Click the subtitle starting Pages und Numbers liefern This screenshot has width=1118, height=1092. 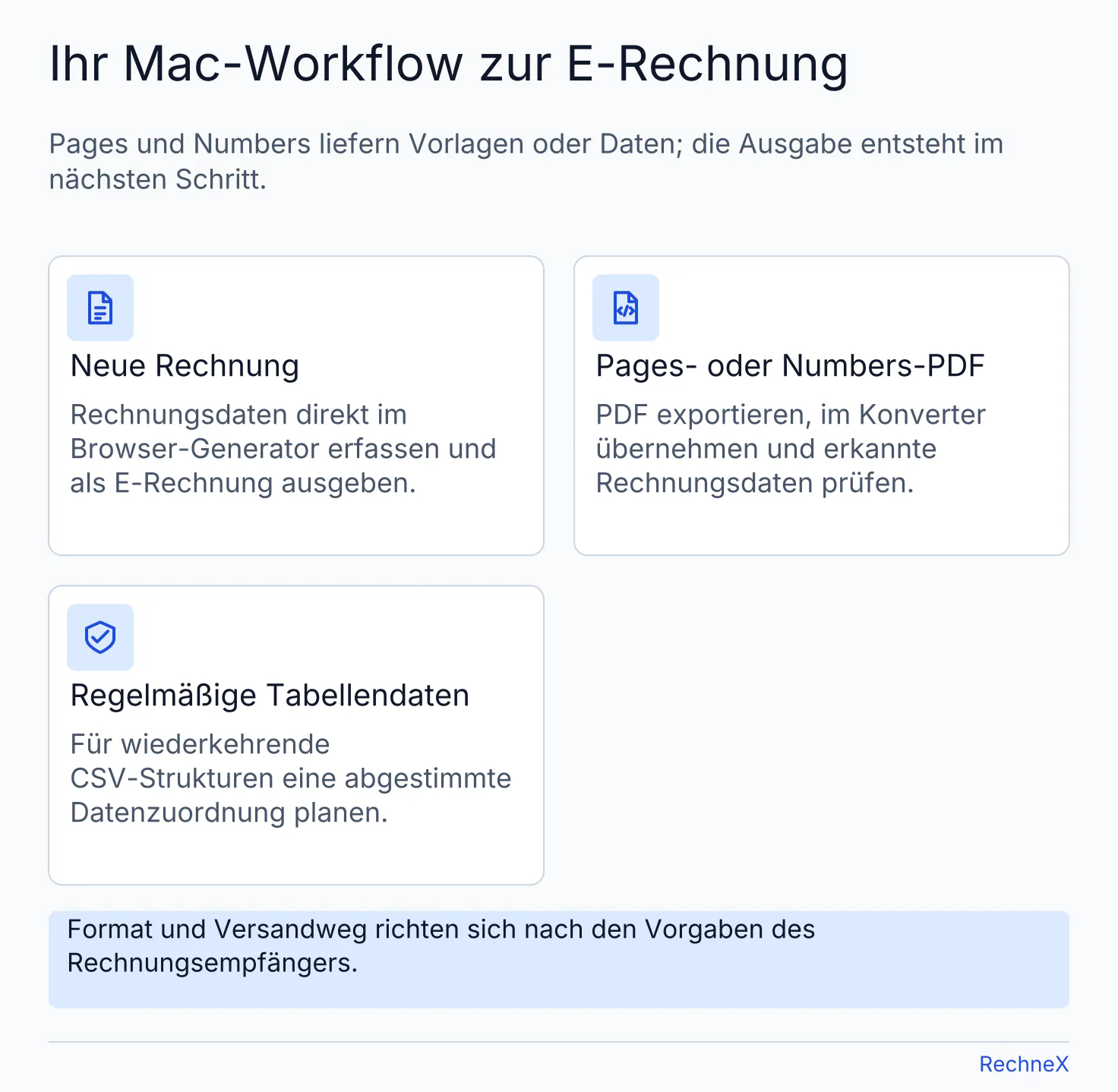(x=526, y=161)
